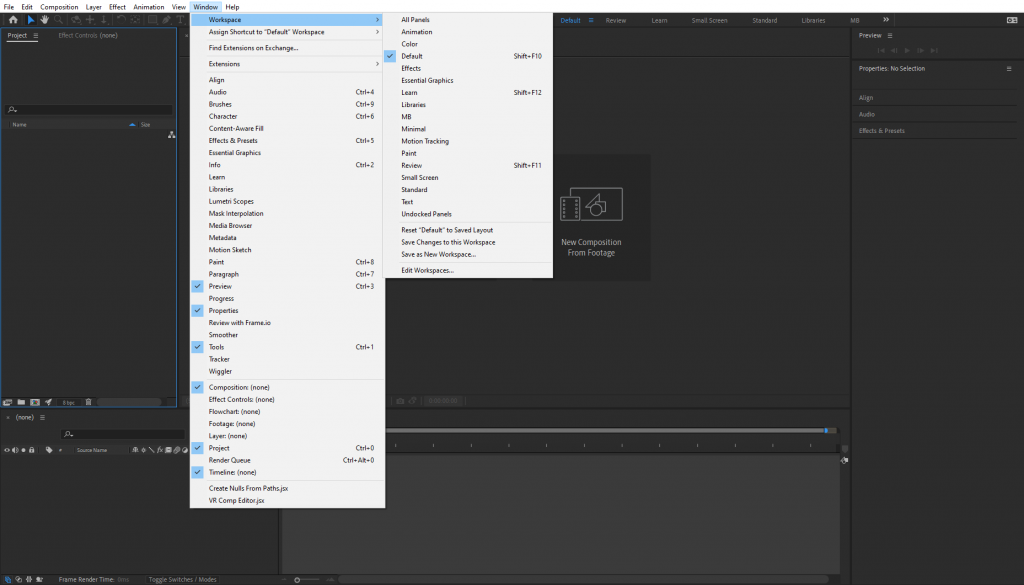Uncheck the Default workspace checkmark
Screen dimensions: 1024x585
pyautogui.click(x=390, y=56)
